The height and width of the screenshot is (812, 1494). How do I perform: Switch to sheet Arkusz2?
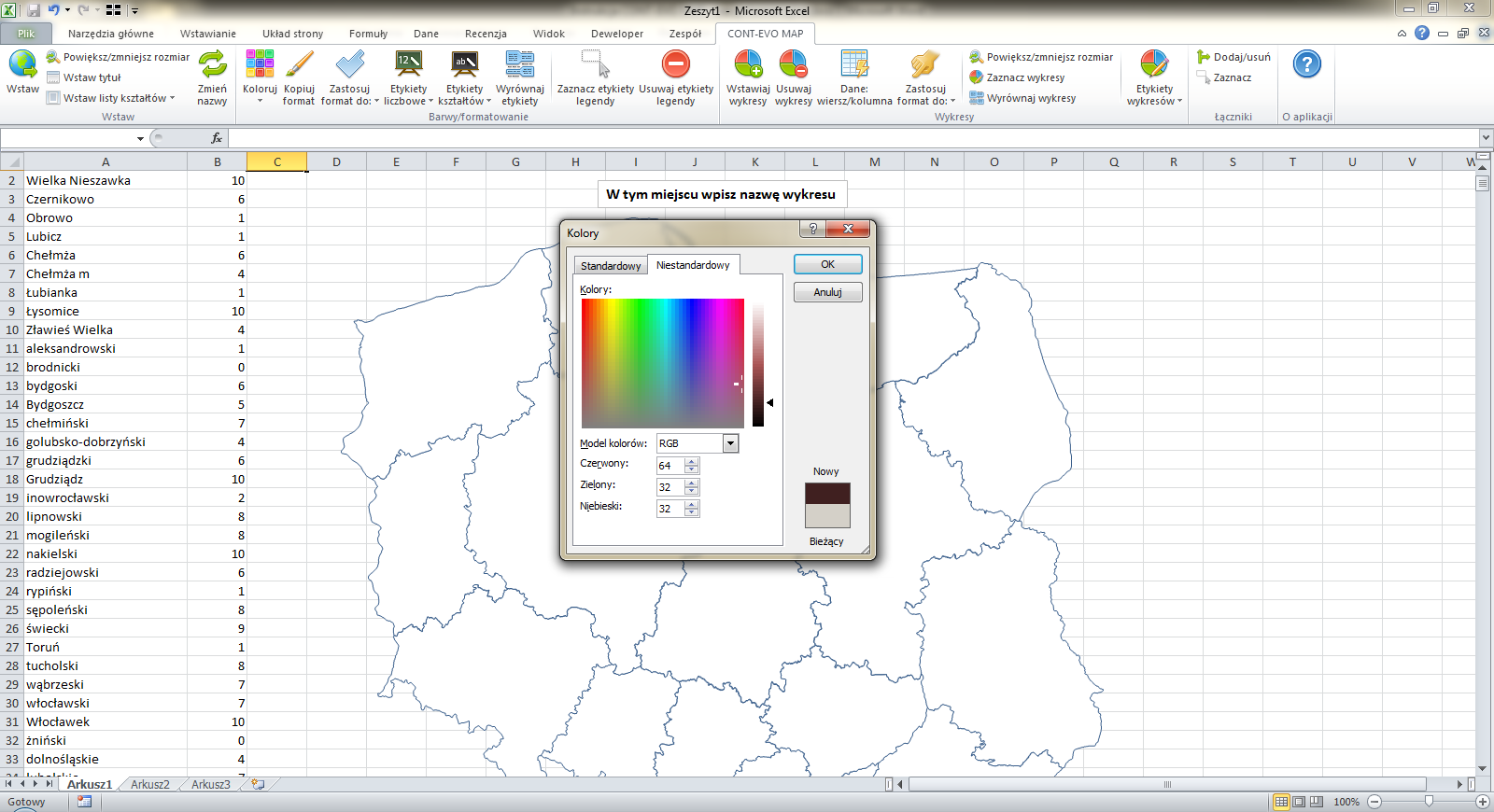(x=150, y=784)
